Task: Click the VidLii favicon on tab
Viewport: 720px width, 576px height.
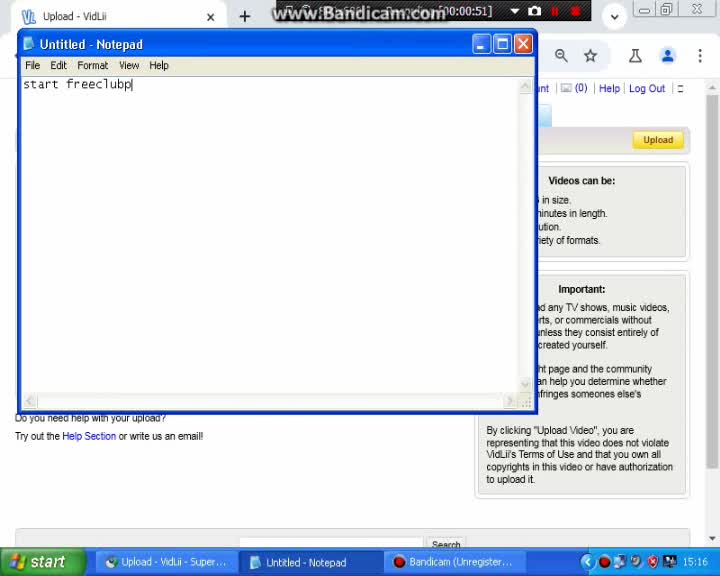Action: tap(28, 17)
